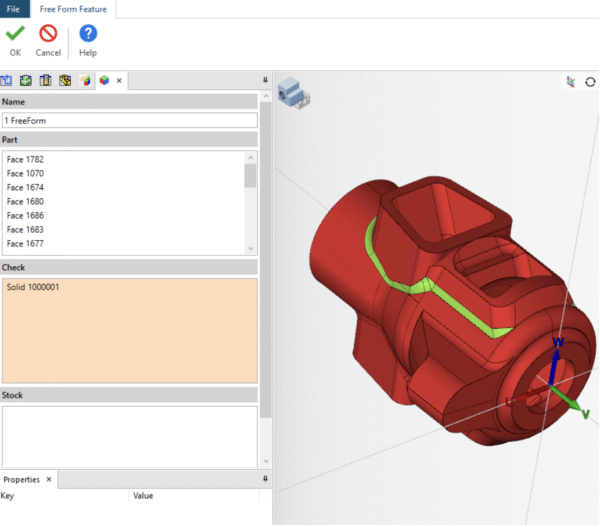Close the active feature panel tab
This screenshot has width=600, height=527.
point(119,81)
